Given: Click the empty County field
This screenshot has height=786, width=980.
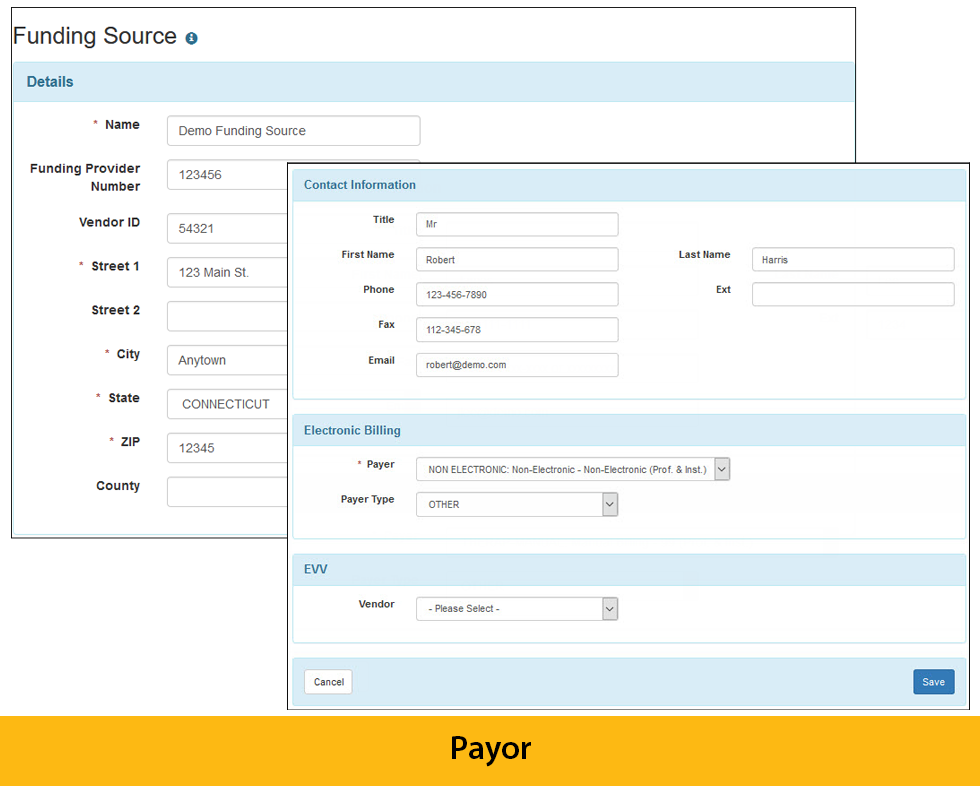Looking at the screenshot, I should (227, 492).
